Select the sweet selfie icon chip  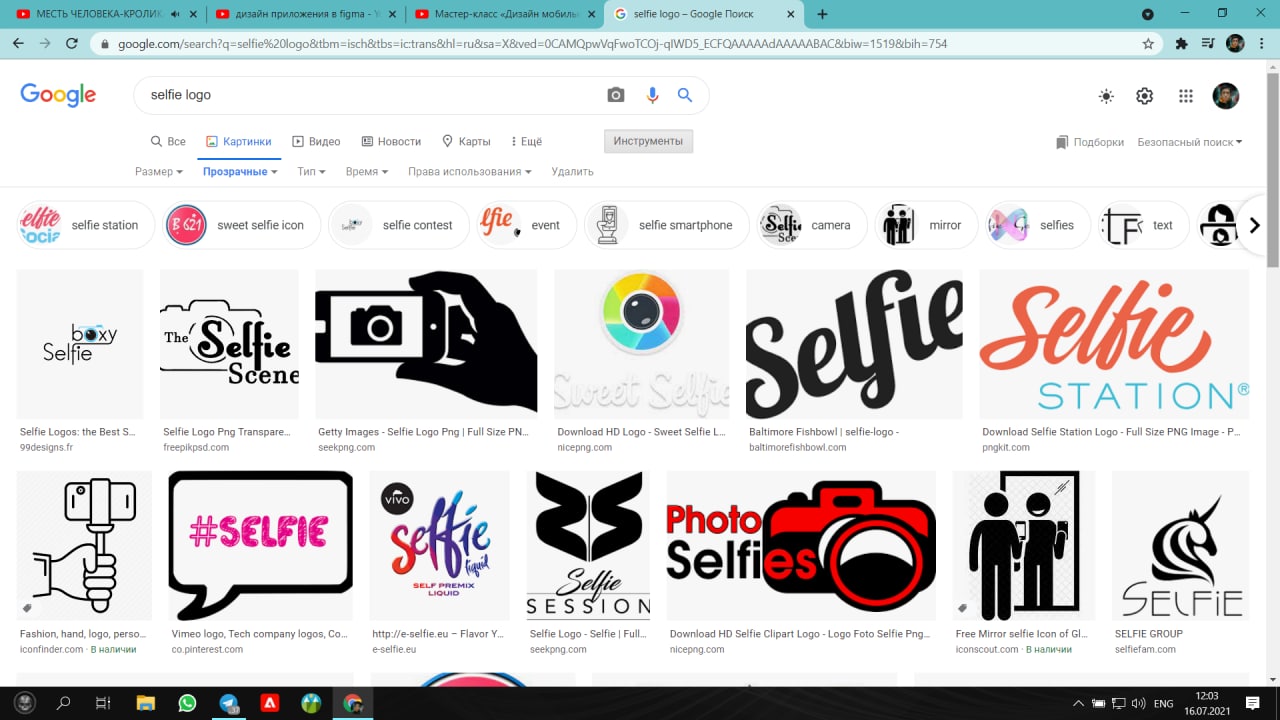[x=241, y=225]
